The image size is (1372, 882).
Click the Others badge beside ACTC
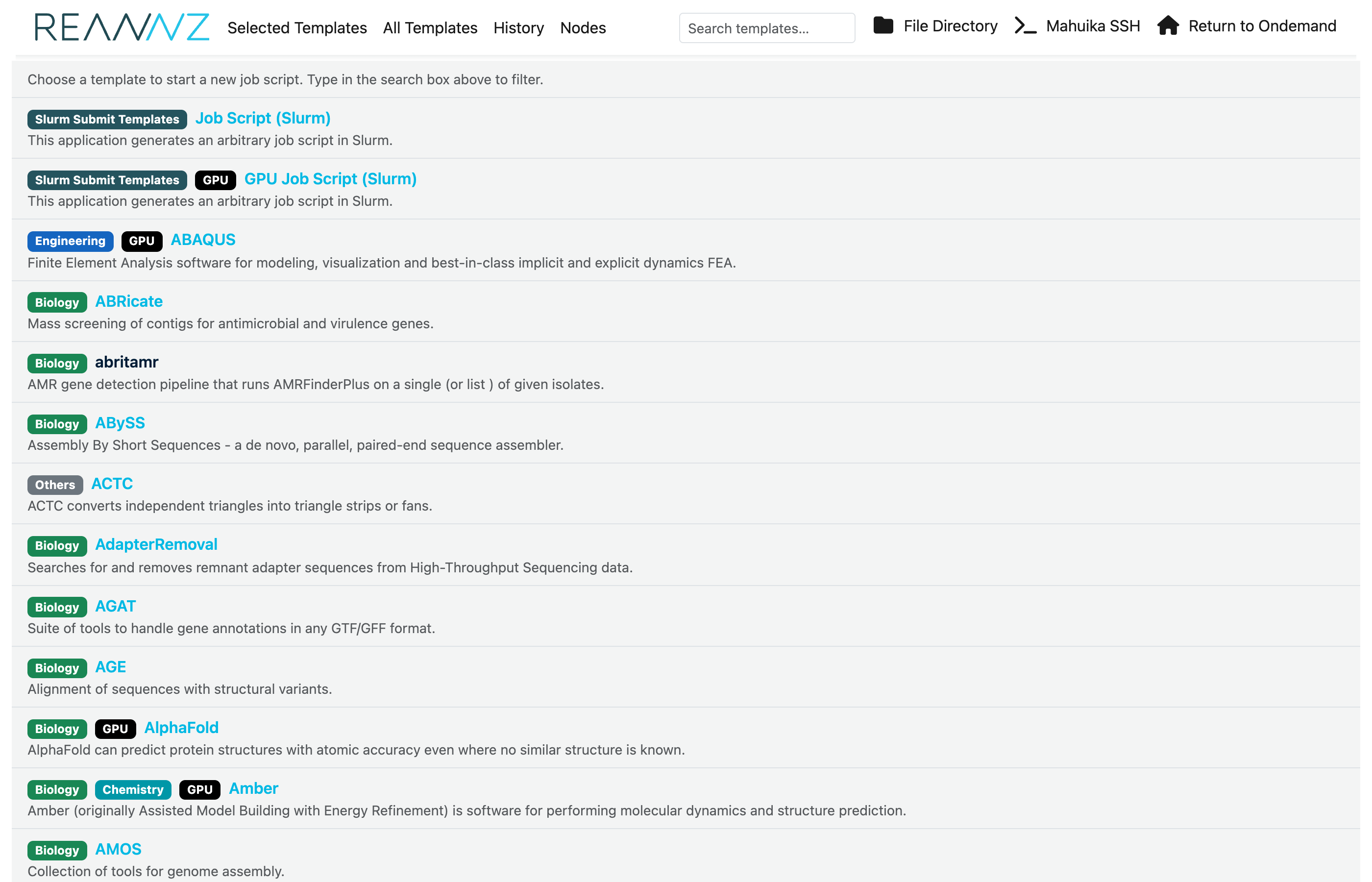pos(55,485)
